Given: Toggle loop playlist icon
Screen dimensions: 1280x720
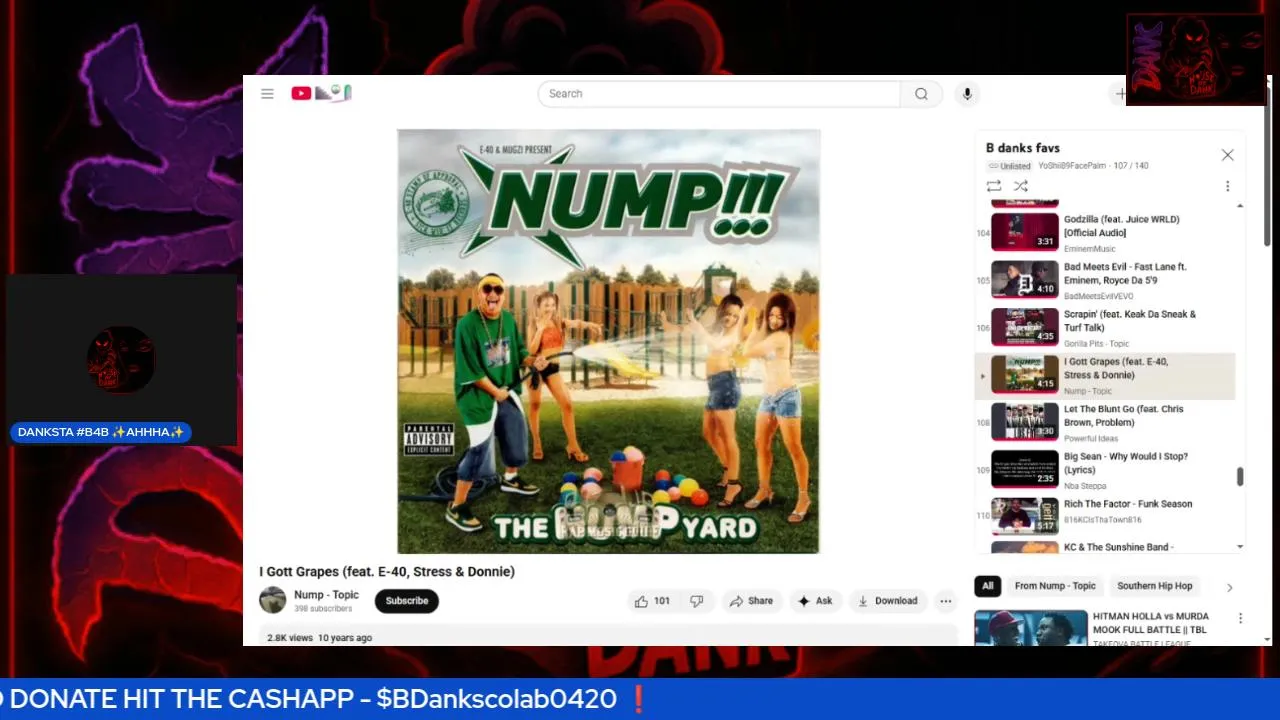Looking at the screenshot, I should [993, 186].
